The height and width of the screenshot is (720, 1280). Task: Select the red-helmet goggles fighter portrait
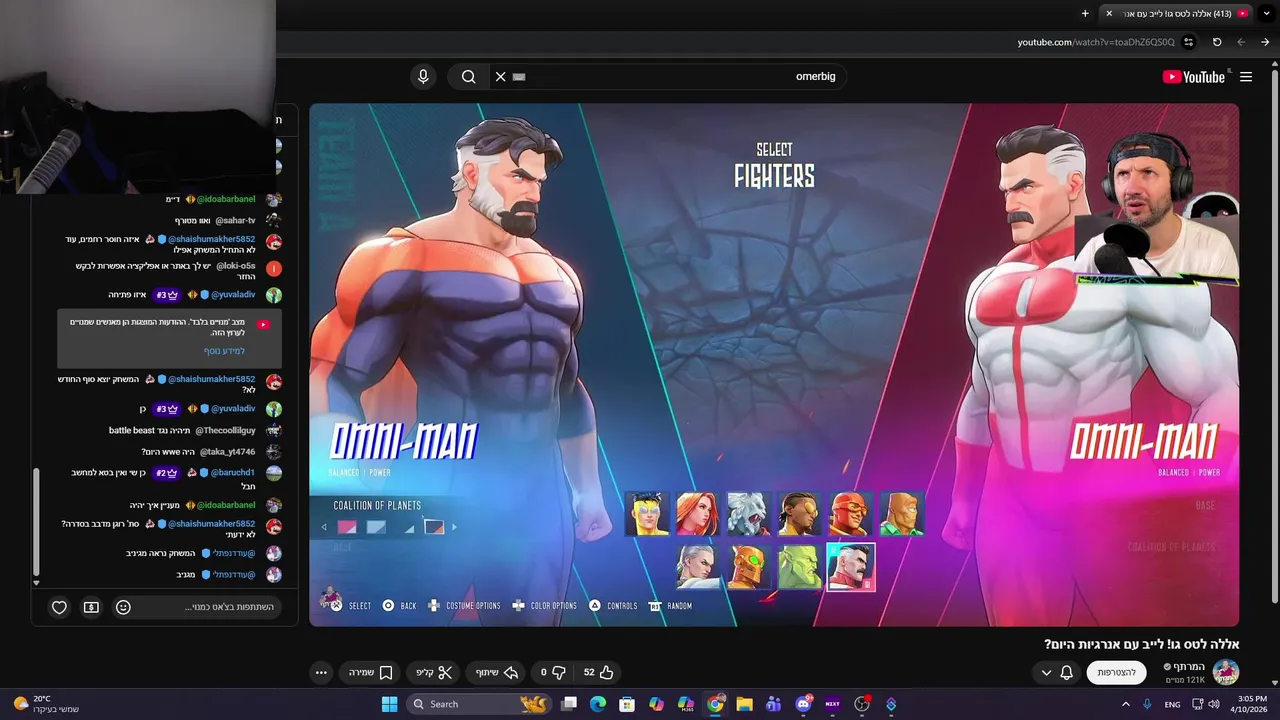click(850, 514)
